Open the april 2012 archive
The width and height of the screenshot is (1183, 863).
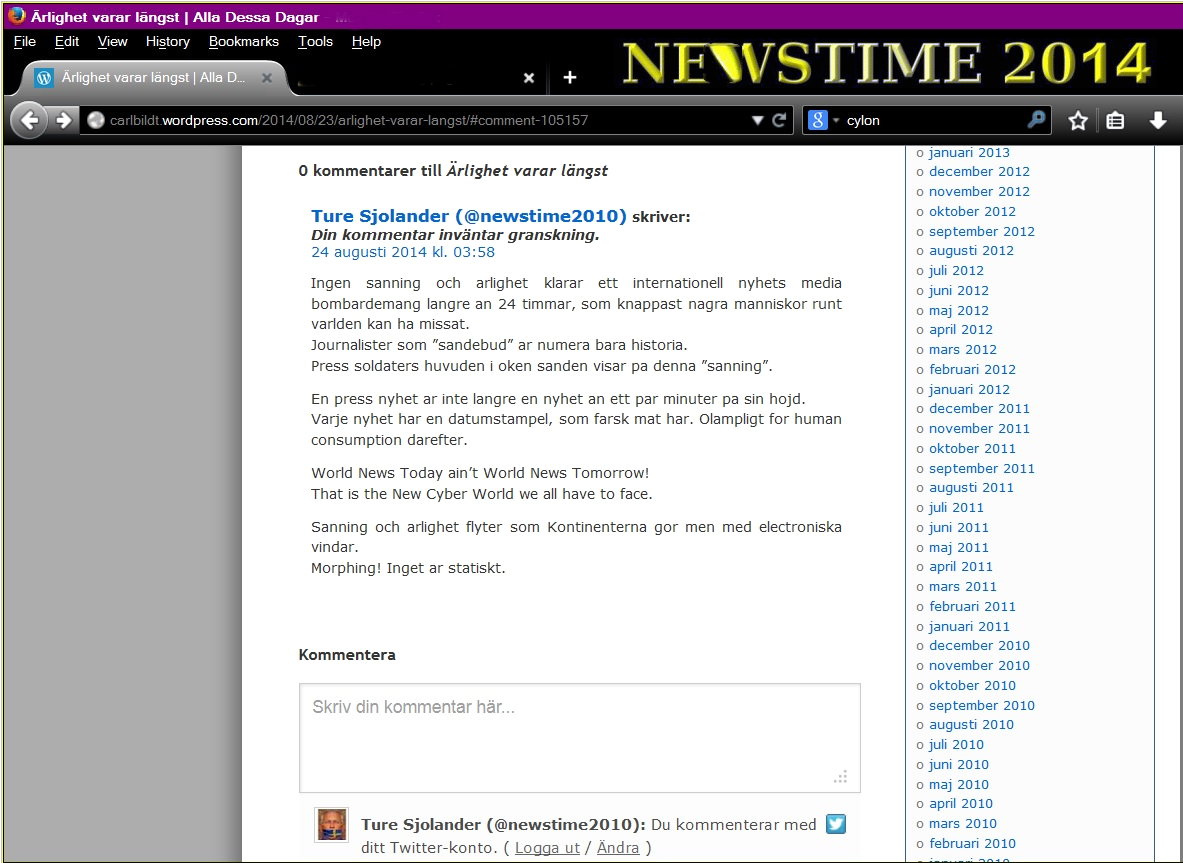click(960, 330)
